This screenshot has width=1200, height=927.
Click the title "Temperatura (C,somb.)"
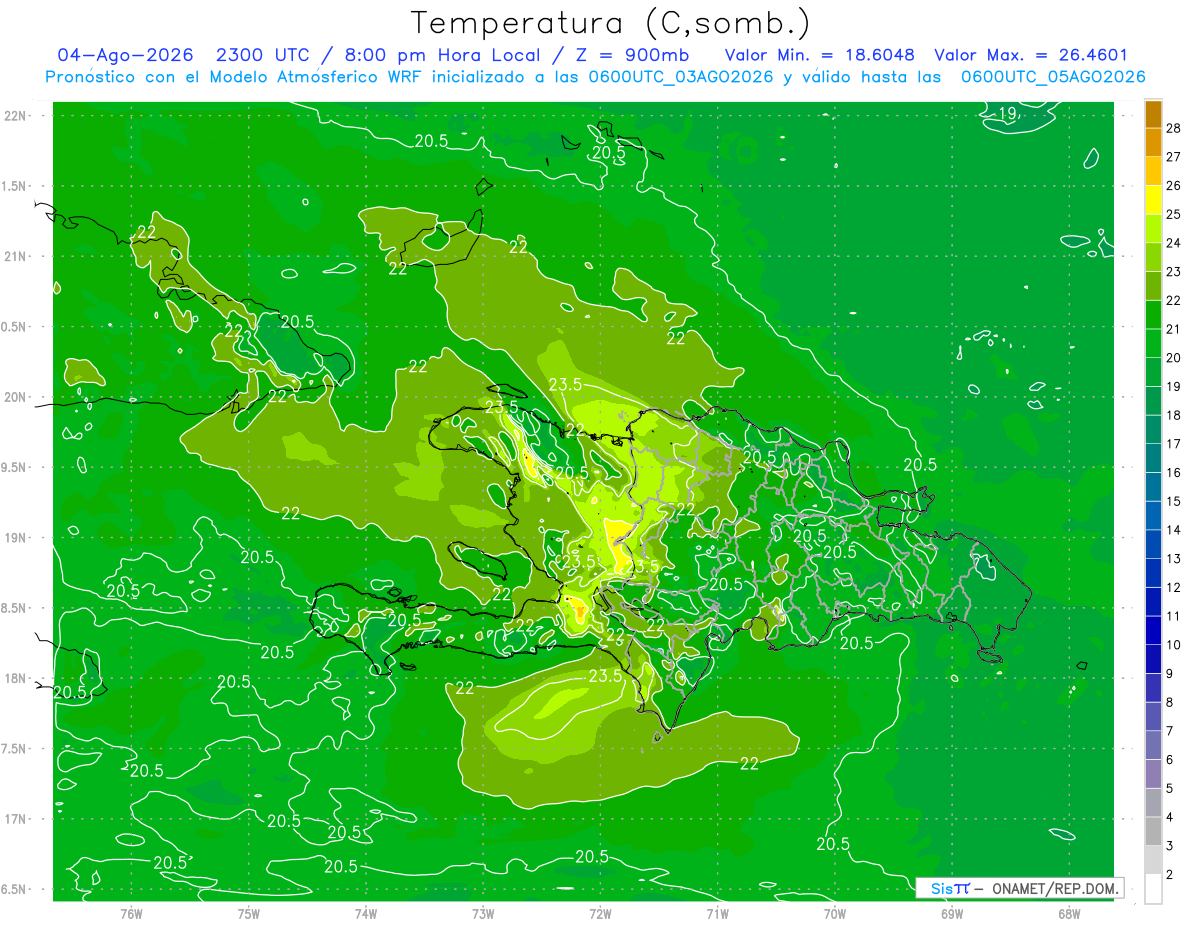(611, 23)
